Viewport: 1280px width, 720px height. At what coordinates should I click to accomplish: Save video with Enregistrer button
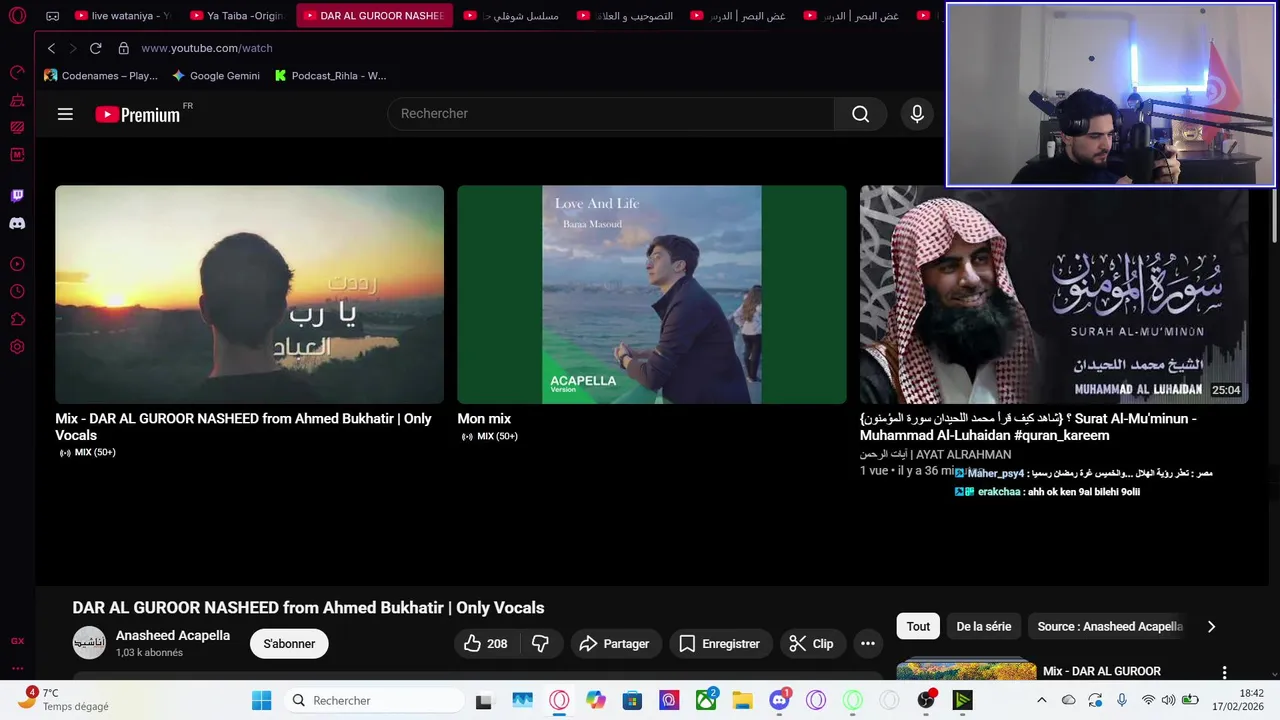[720, 644]
